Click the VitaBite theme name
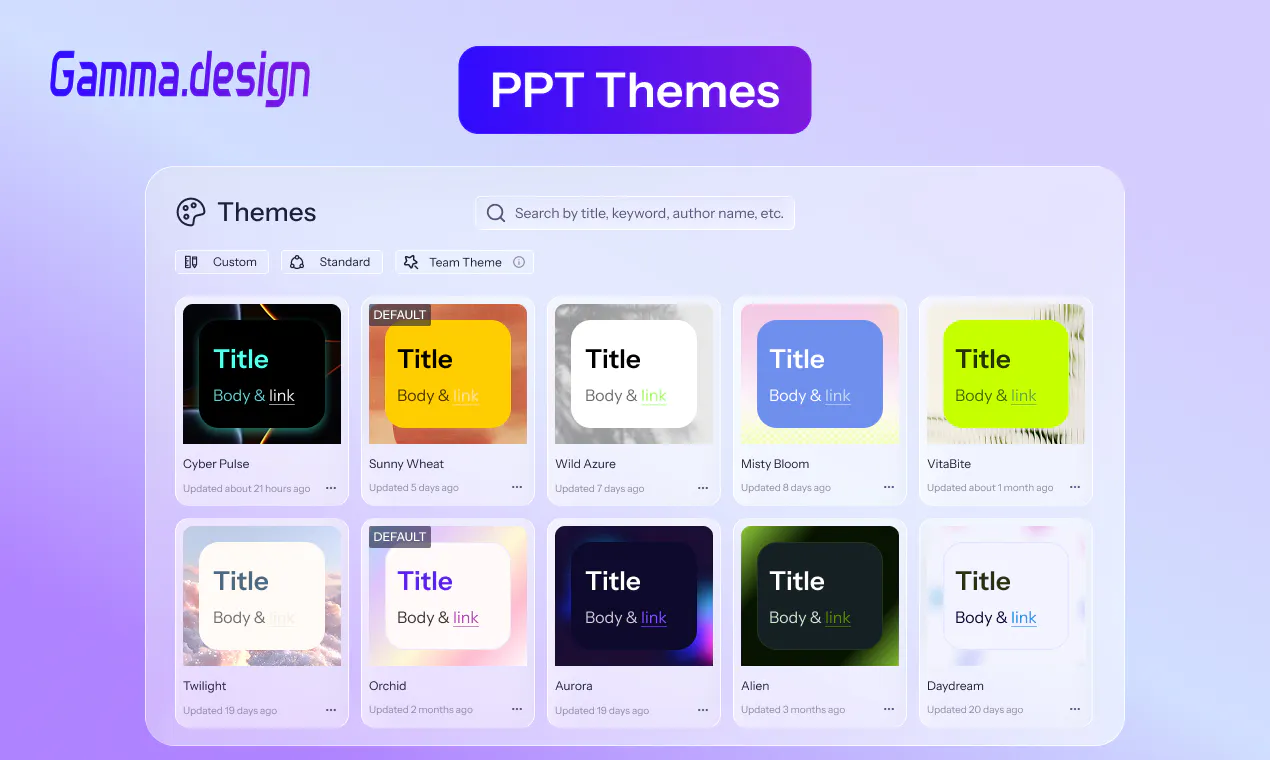Screen dimensions: 1270x760 click(x=949, y=464)
